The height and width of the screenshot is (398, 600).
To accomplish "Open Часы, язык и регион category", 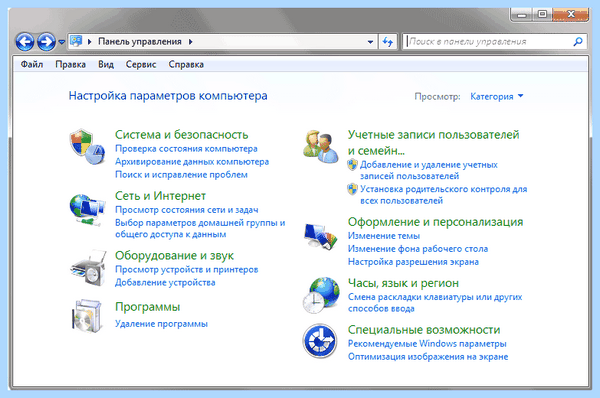I will point(403,283).
